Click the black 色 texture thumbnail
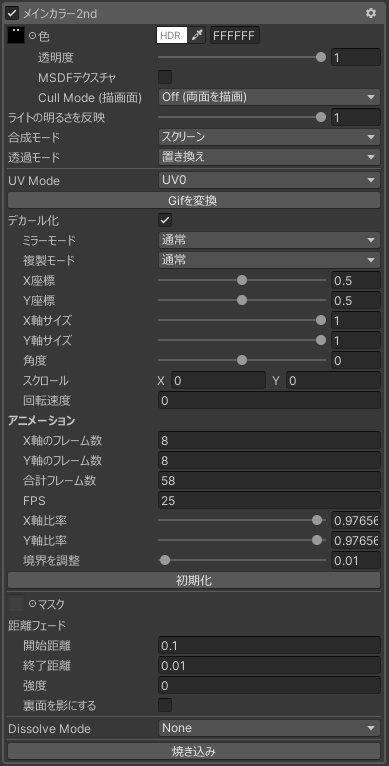The width and height of the screenshot is (389, 766). coord(16,35)
